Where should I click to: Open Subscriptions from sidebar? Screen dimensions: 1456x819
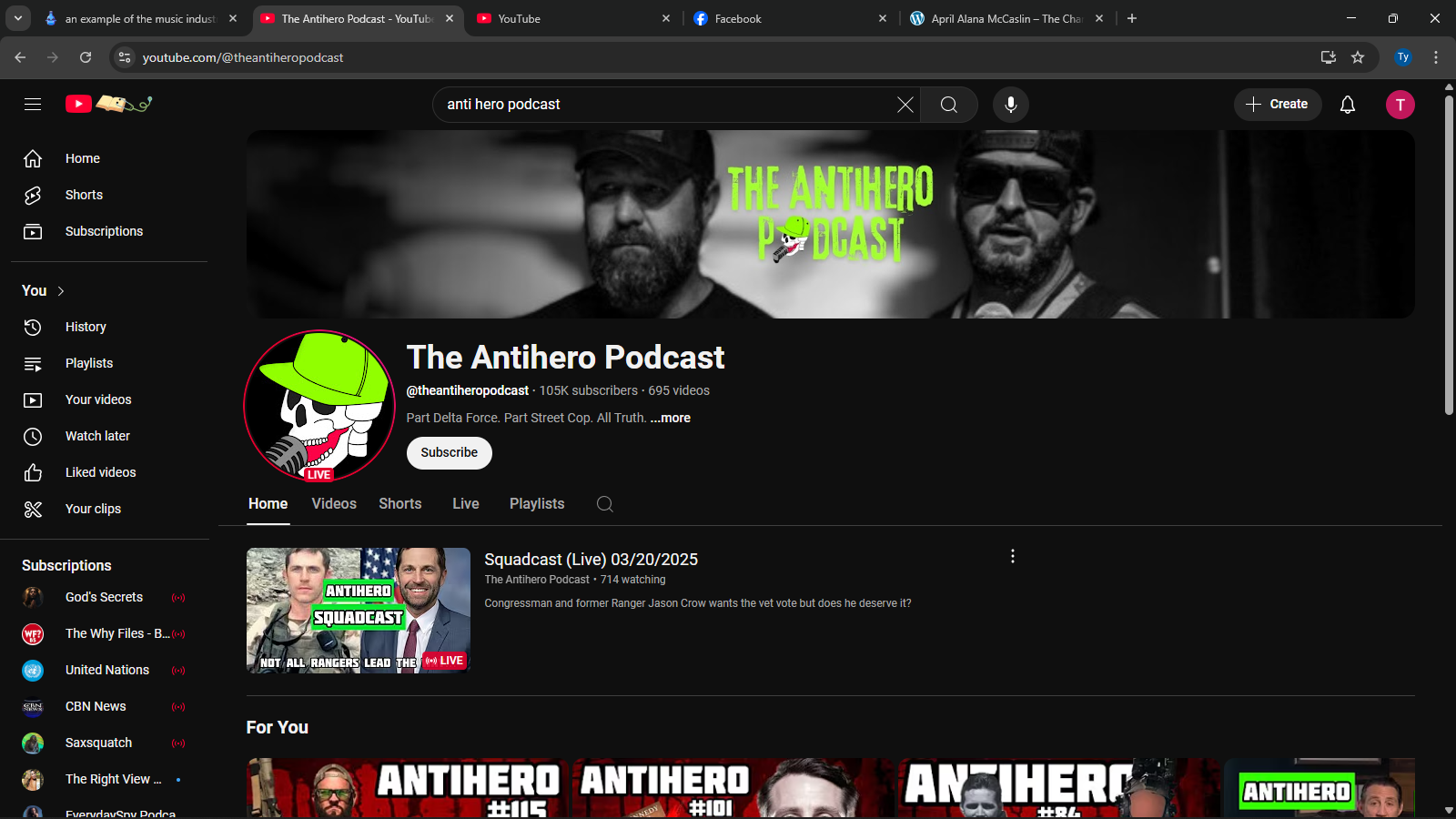109,231
